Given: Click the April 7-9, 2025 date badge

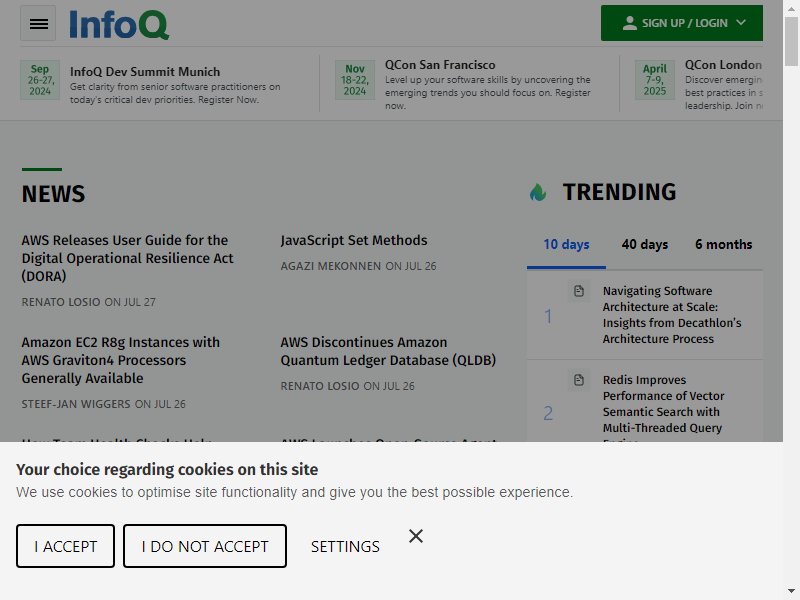Looking at the screenshot, I should 655,80.
